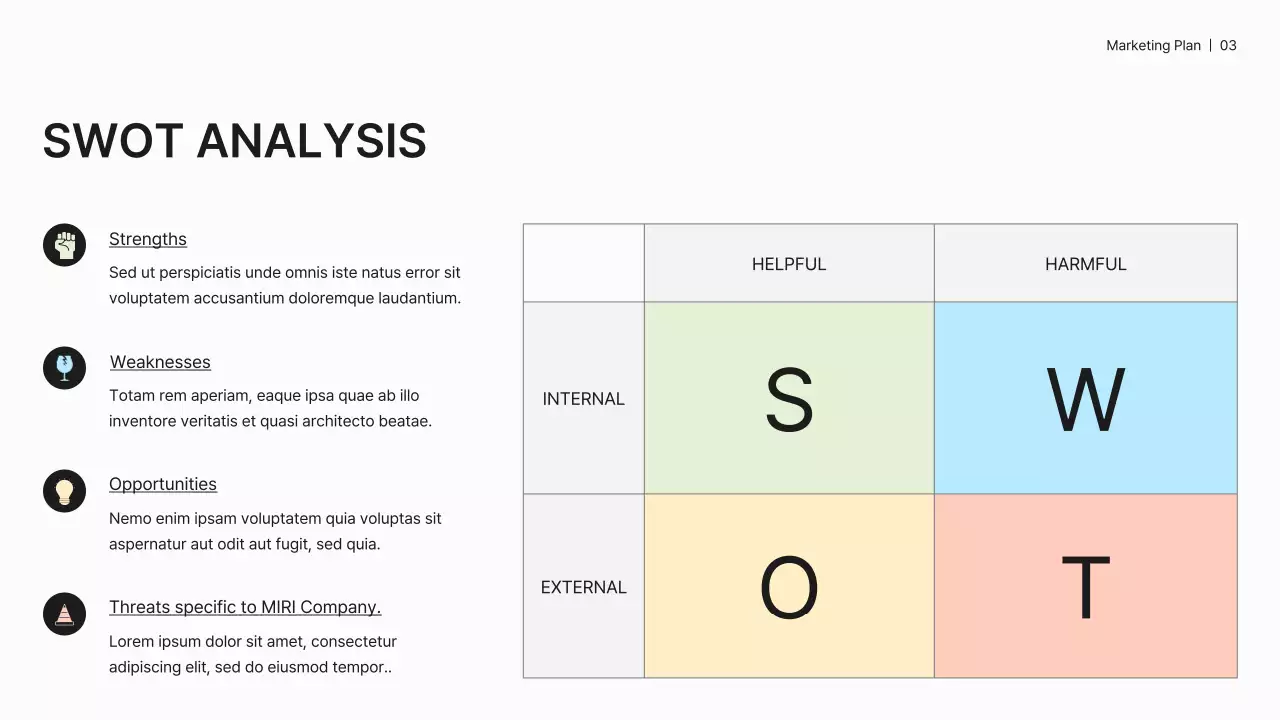Image resolution: width=1280 pixels, height=720 pixels.
Task: Click the HELPFUL column header
Action: 789,264
